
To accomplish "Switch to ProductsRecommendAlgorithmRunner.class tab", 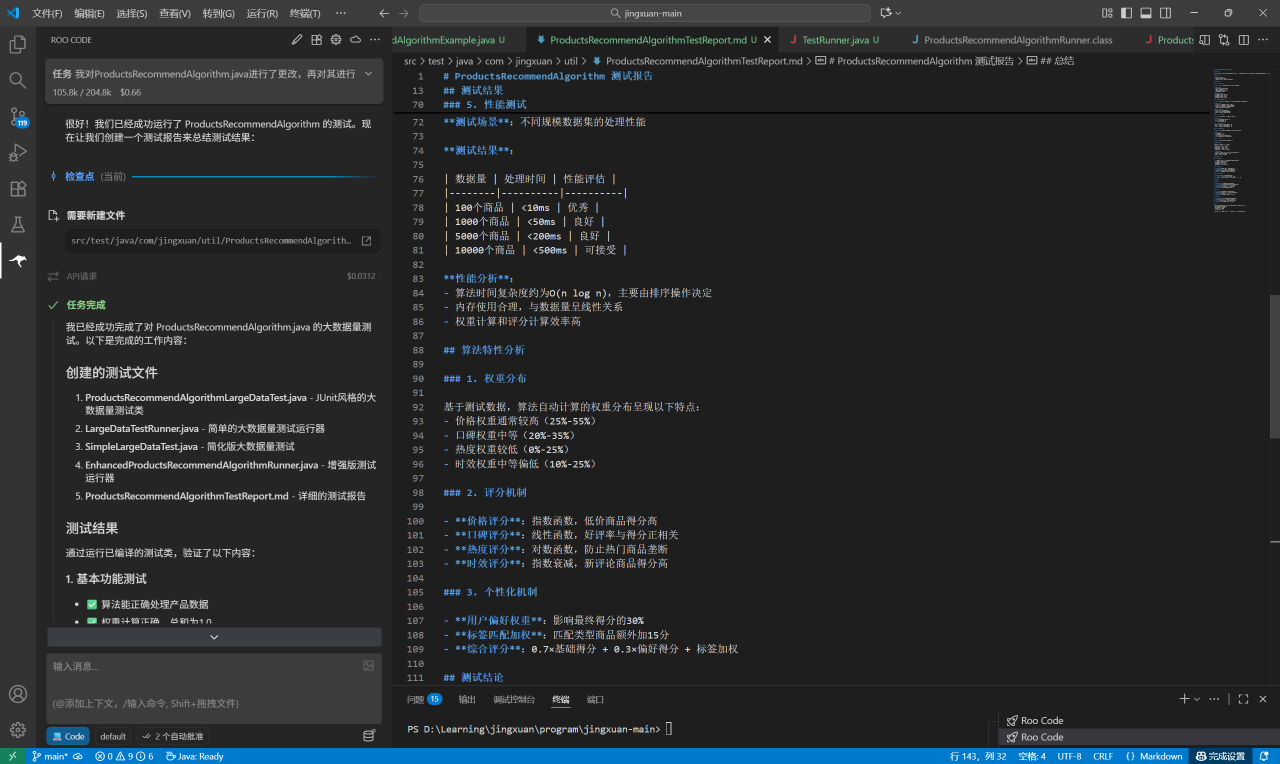I will pyautogui.click(x=1018, y=40).
